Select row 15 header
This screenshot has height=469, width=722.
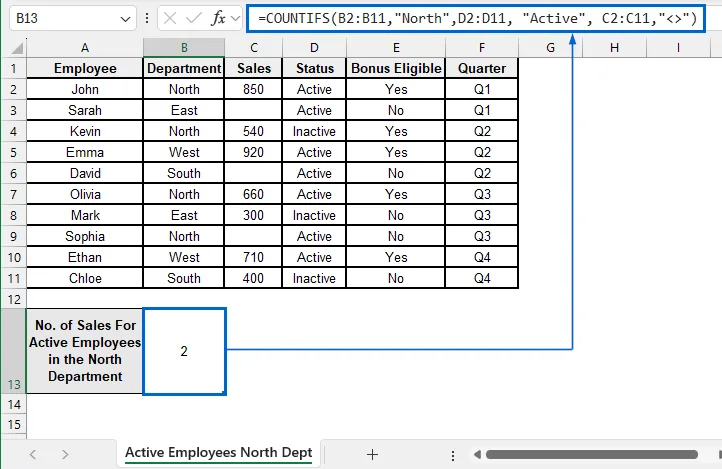pos(13,424)
